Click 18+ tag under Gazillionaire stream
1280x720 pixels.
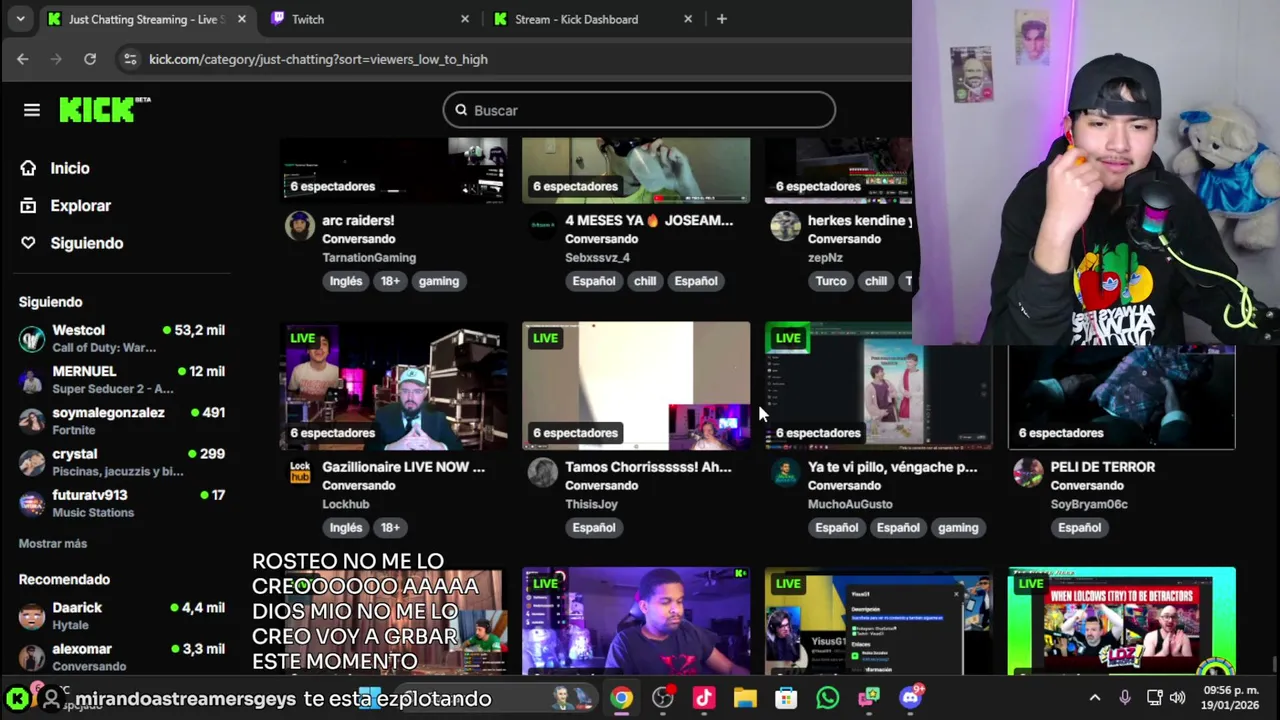coord(390,528)
